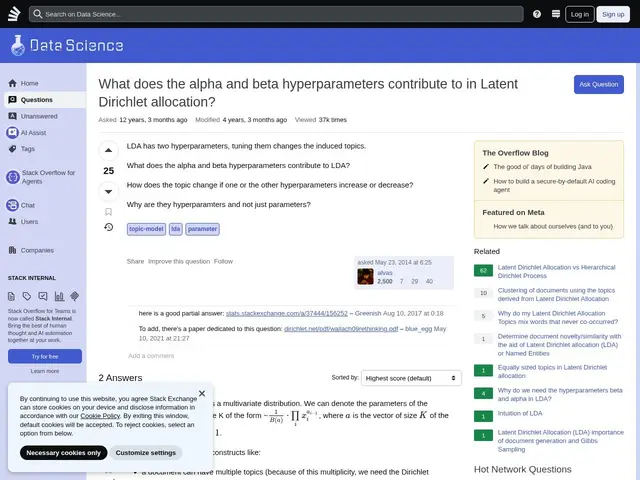The height and width of the screenshot is (480, 640).
Task: Click the Stack Exchange logo in top bar
Action: pos(14,14)
